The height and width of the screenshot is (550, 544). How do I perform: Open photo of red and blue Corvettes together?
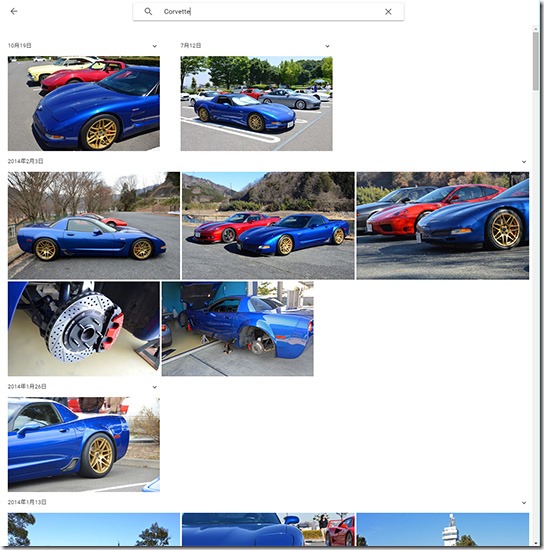pyautogui.click(x=268, y=226)
